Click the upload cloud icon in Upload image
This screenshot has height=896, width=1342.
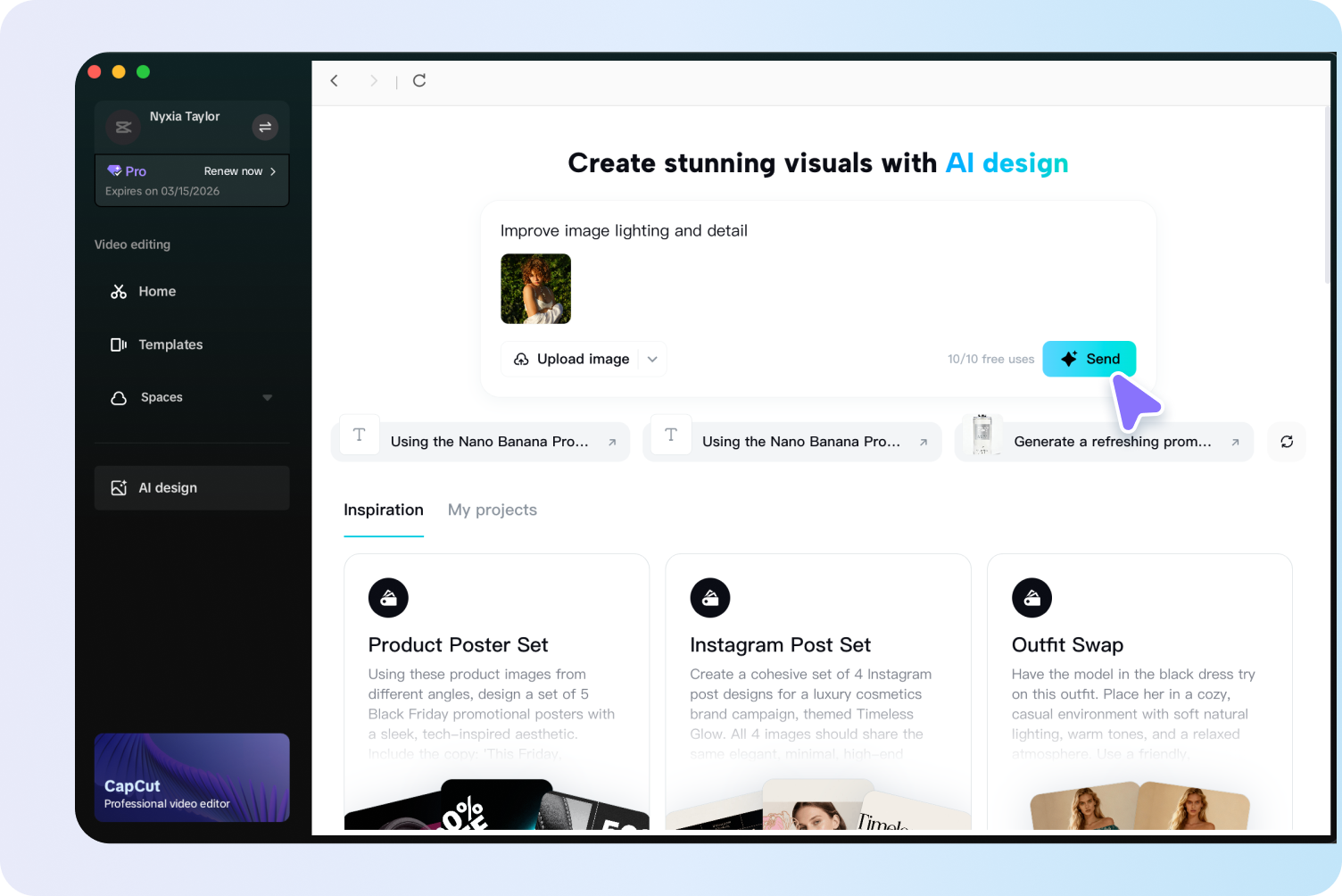tap(521, 359)
